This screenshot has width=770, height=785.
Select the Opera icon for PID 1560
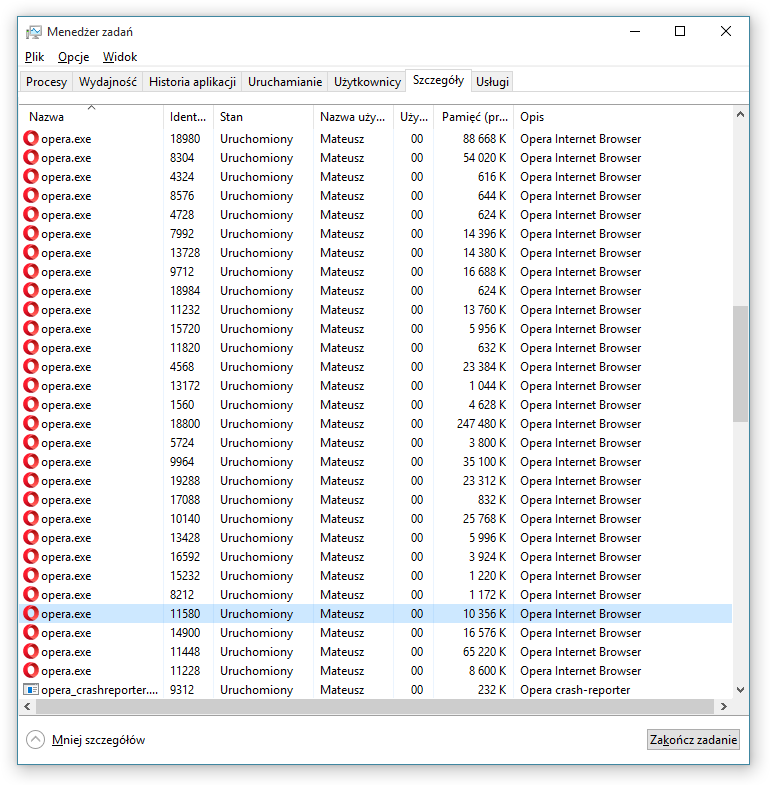pyautogui.click(x=31, y=405)
